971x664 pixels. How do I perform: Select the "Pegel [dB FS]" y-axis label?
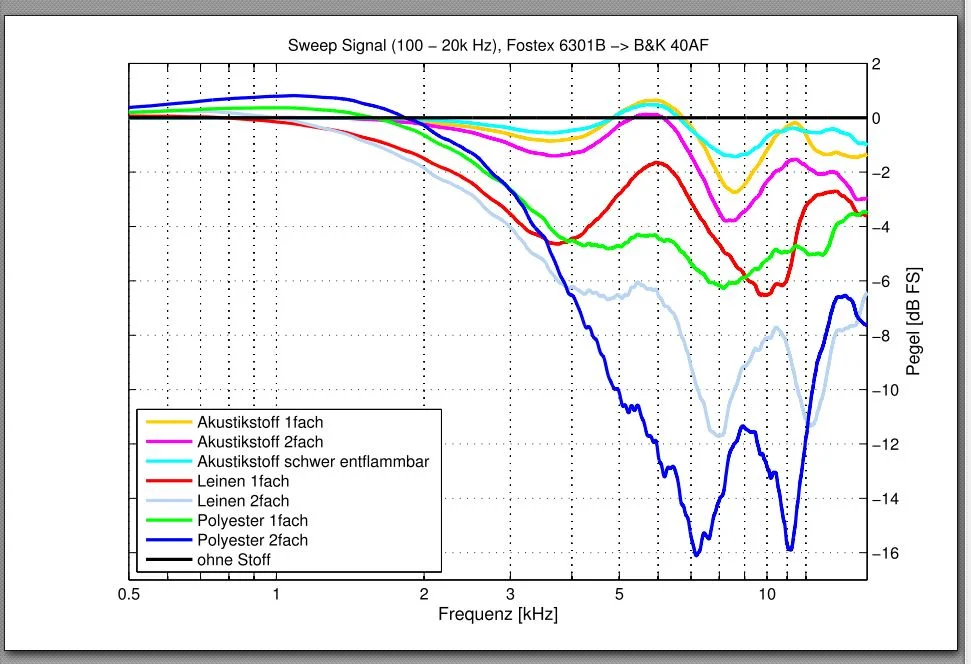(913, 321)
